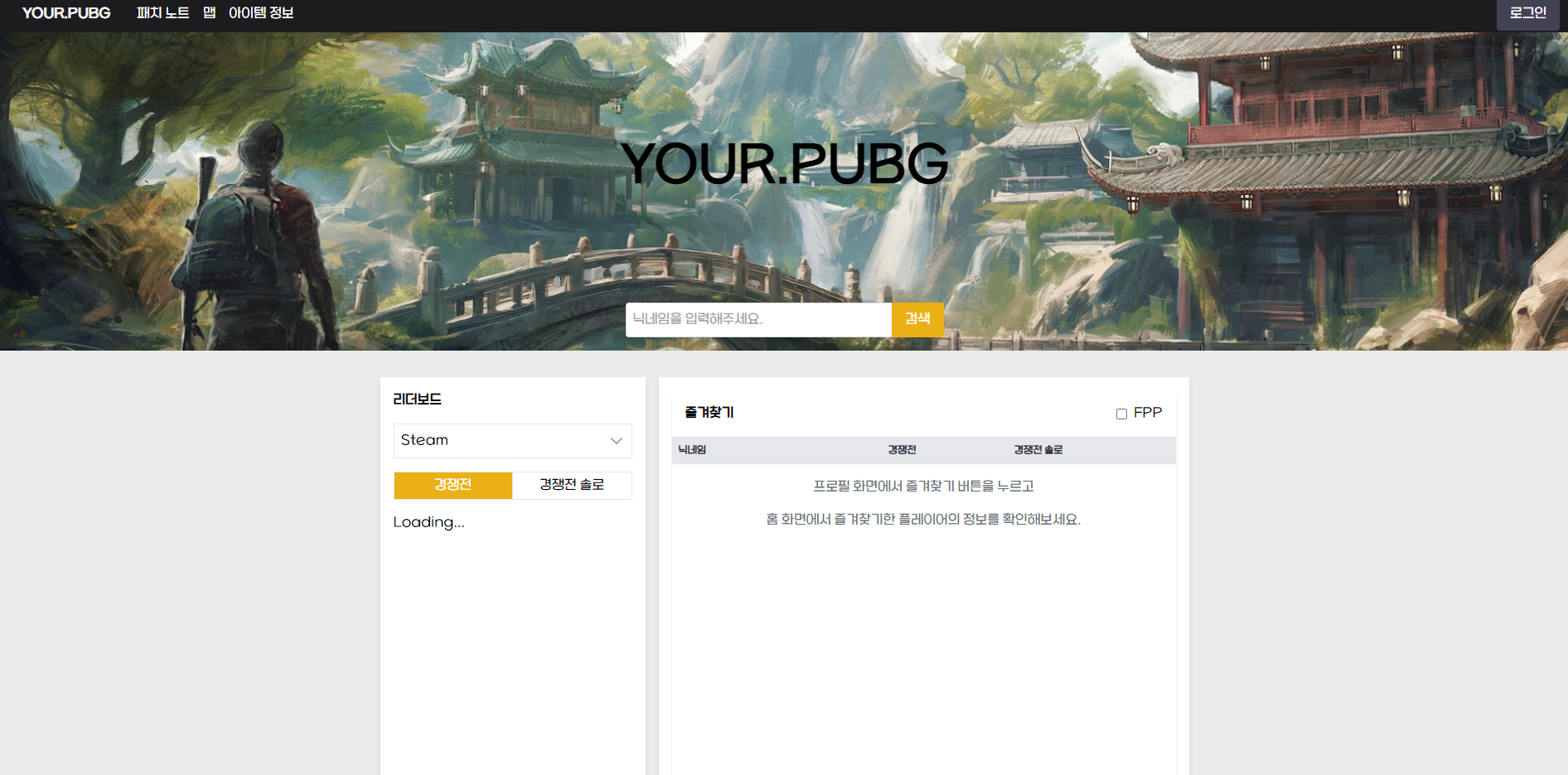Go to the 맵 page

coord(209,13)
